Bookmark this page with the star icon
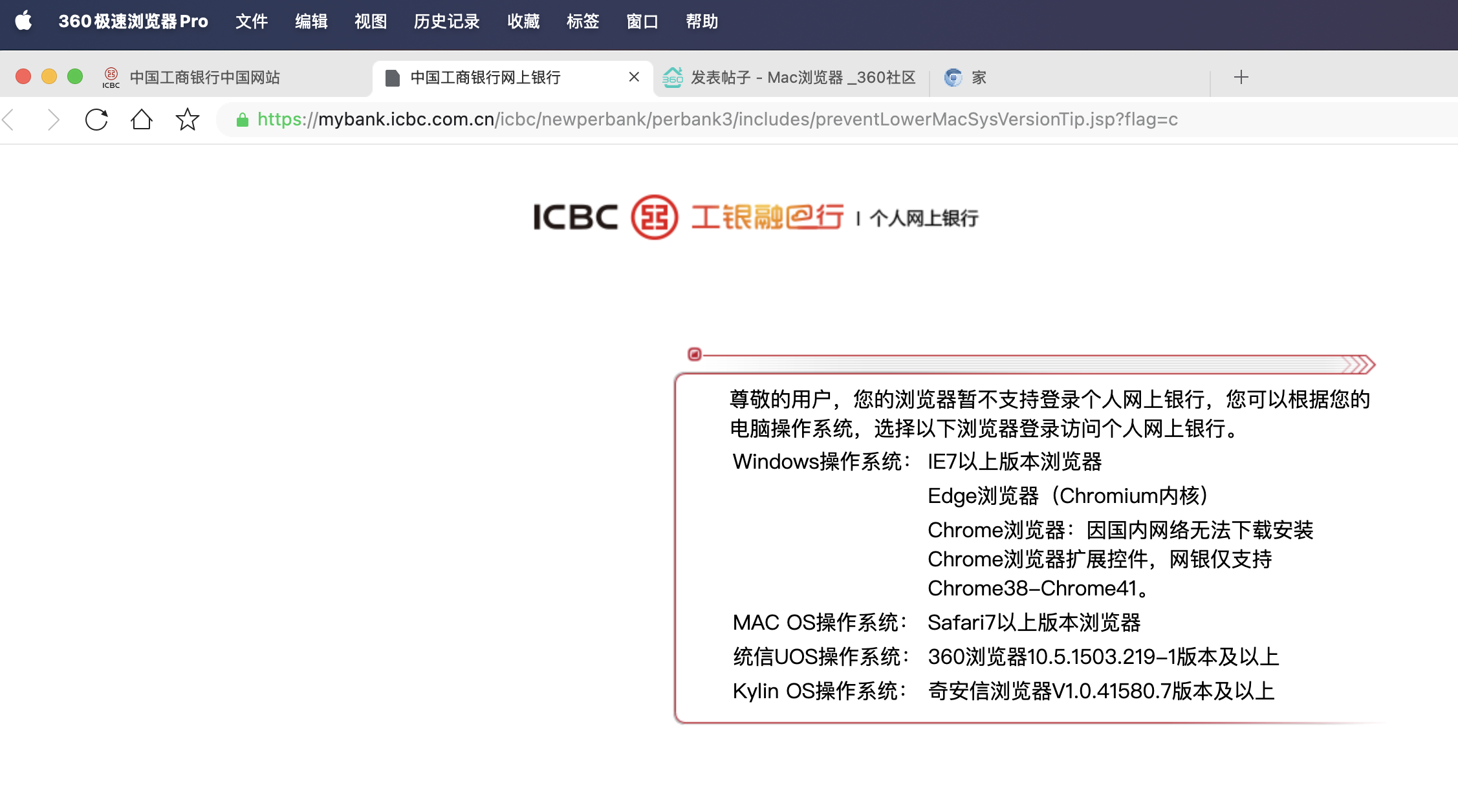 (x=188, y=120)
